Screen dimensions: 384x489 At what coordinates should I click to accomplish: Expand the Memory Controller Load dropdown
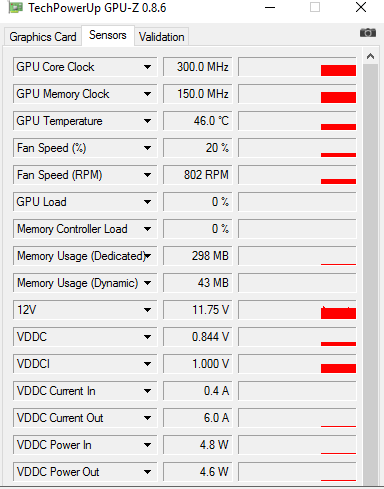point(147,229)
